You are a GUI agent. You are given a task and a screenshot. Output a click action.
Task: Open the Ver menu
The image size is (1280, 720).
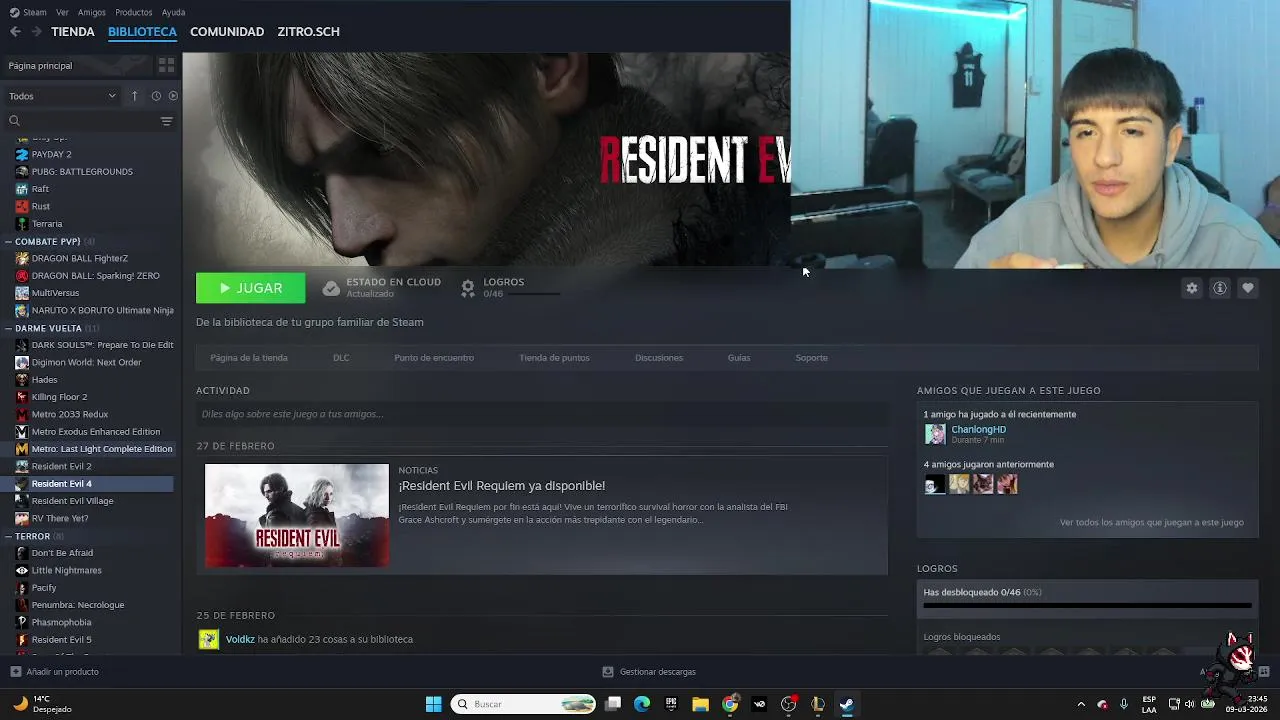coord(62,12)
